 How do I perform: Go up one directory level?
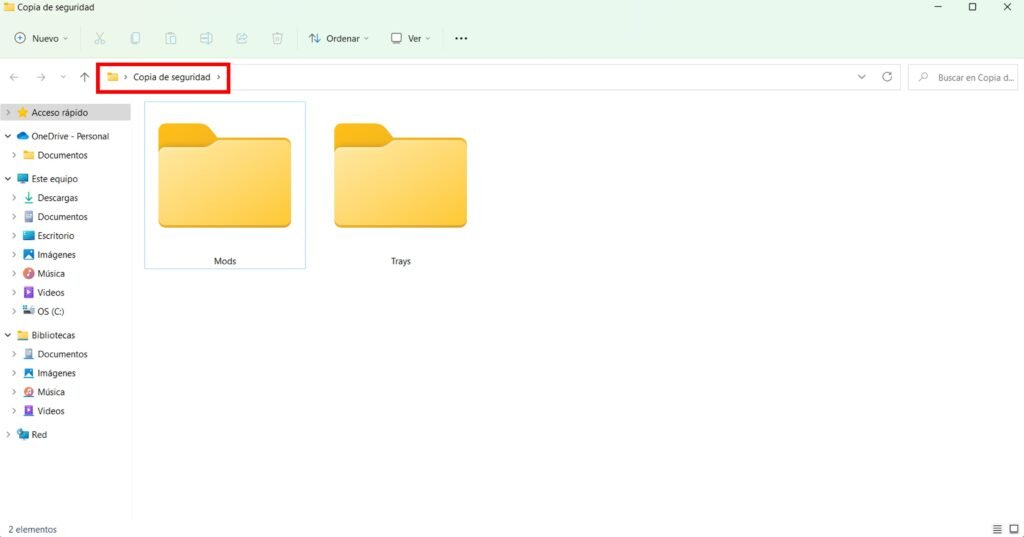[x=85, y=77]
